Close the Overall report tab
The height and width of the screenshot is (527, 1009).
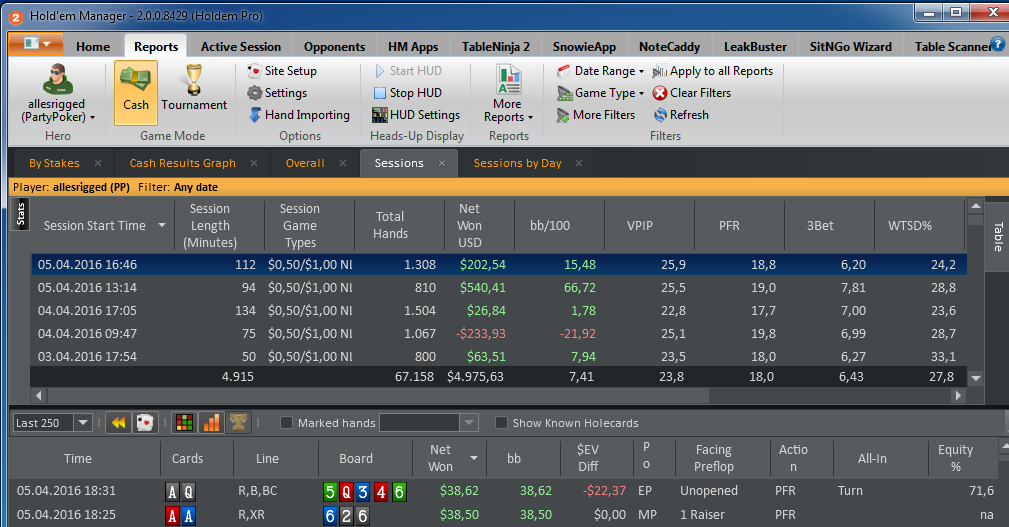pos(343,163)
